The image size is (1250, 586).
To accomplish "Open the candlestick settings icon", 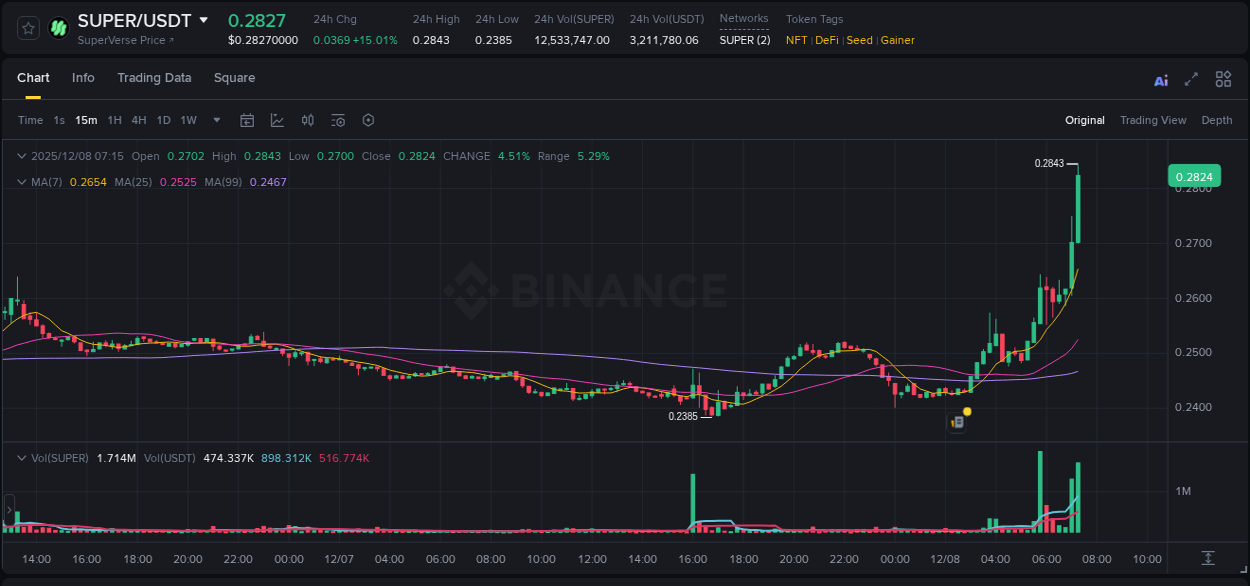I will pyautogui.click(x=307, y=120).
